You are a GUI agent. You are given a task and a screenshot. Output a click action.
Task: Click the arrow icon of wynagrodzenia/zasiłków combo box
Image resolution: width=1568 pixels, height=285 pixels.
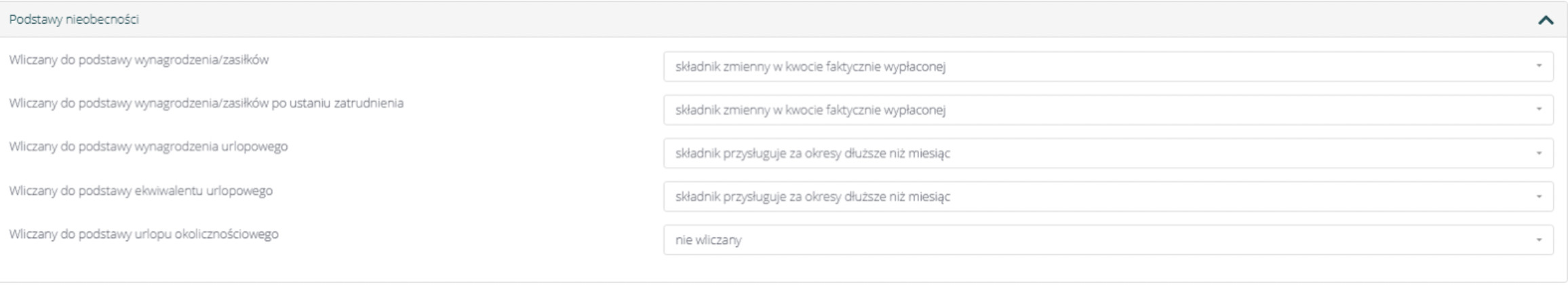pyautogui.click(x=1539, y=66)
